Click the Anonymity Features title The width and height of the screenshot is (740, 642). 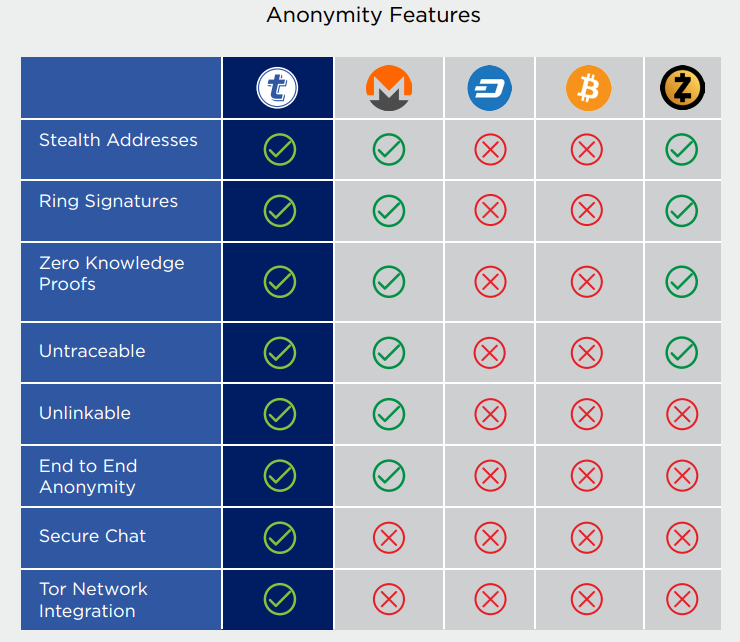[x=373, y=15]
